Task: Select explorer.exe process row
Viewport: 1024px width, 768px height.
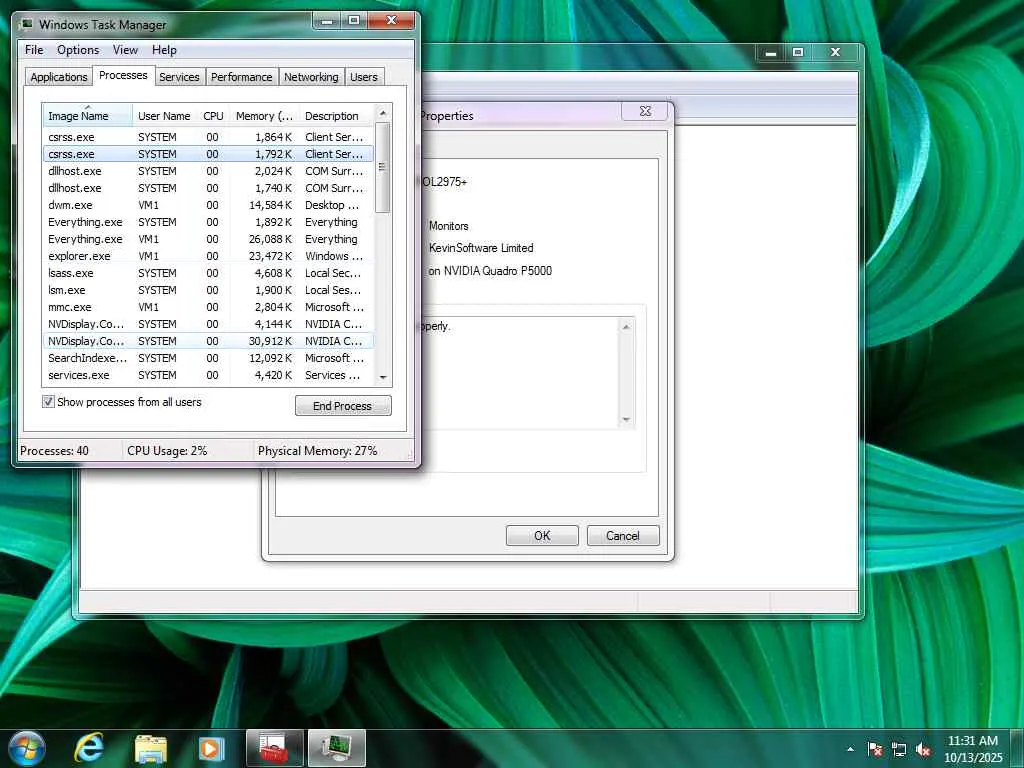Action: coord(208,256)
